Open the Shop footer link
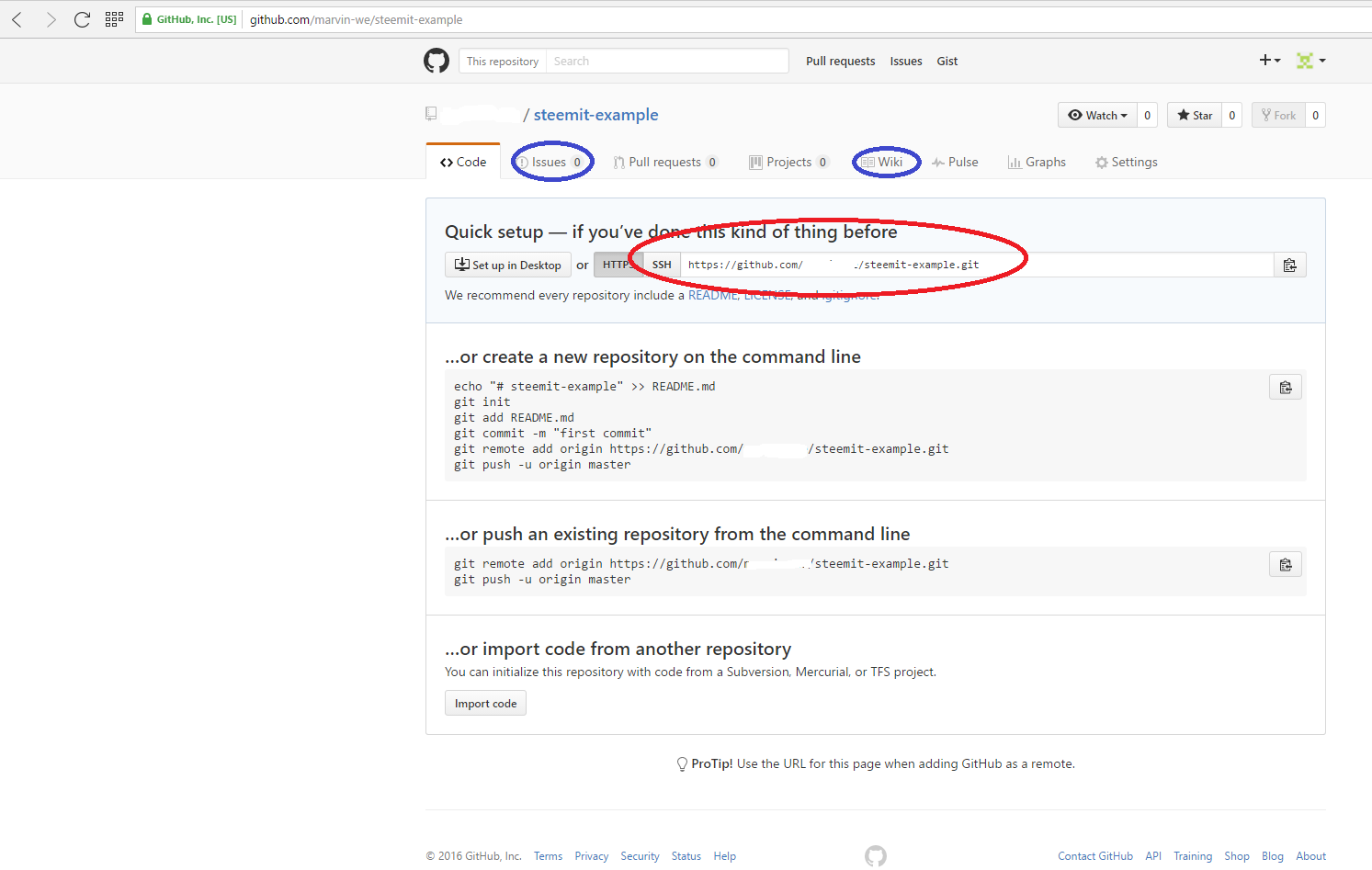1372x870 pixels. (1237, 855)
